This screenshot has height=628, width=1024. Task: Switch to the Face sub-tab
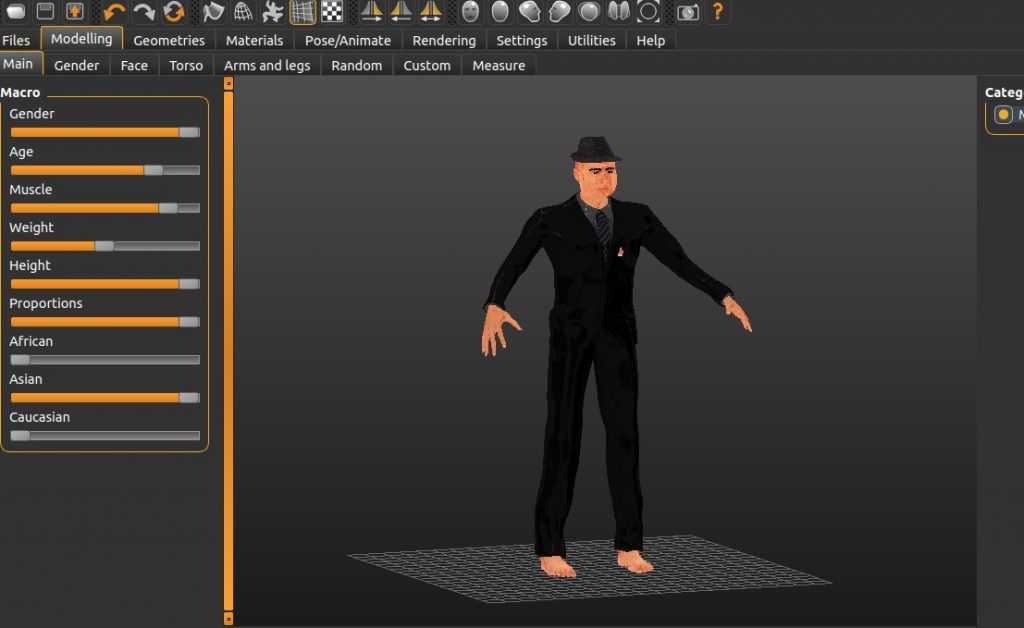point(134,66)
